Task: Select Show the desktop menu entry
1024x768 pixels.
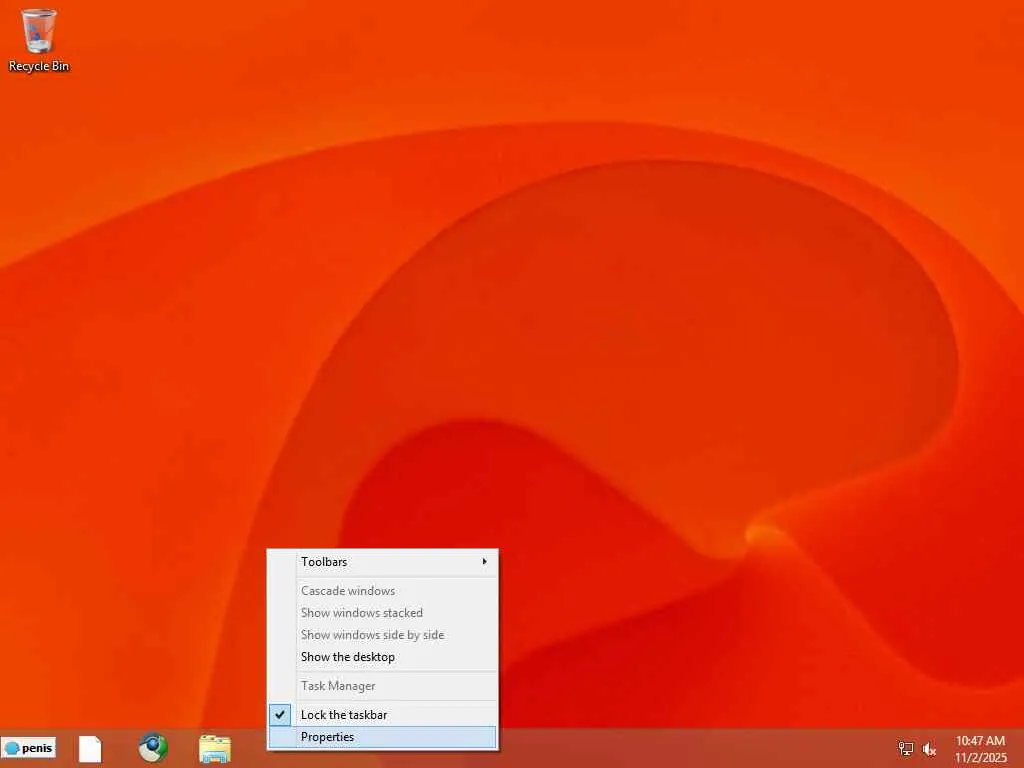Action: coord(383,657)
